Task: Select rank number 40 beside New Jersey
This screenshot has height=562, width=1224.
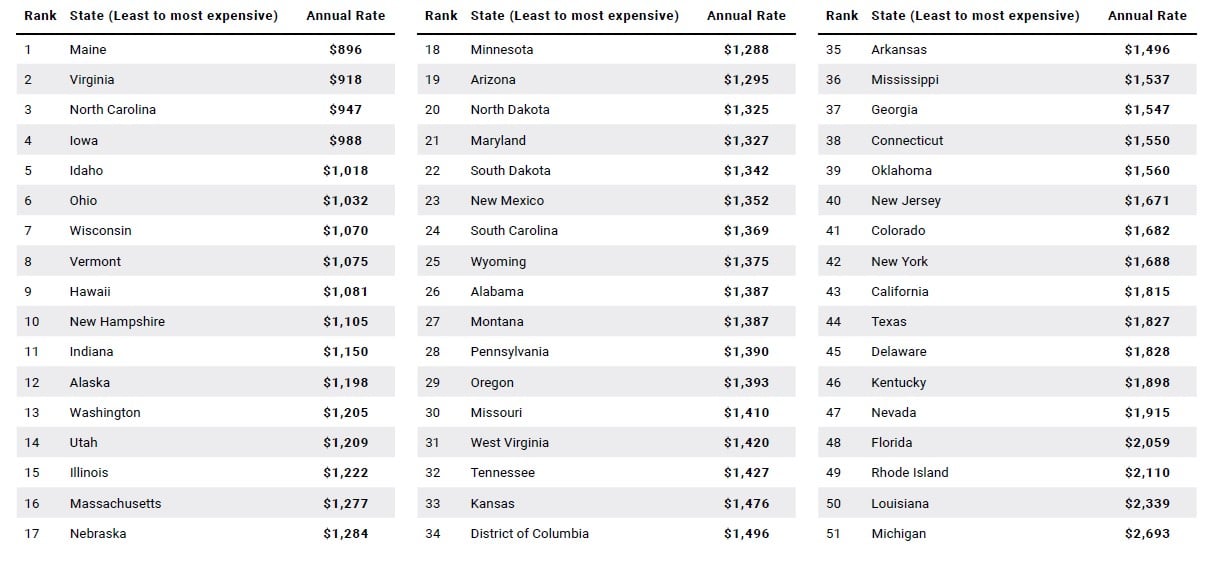Action: [833, 200]
